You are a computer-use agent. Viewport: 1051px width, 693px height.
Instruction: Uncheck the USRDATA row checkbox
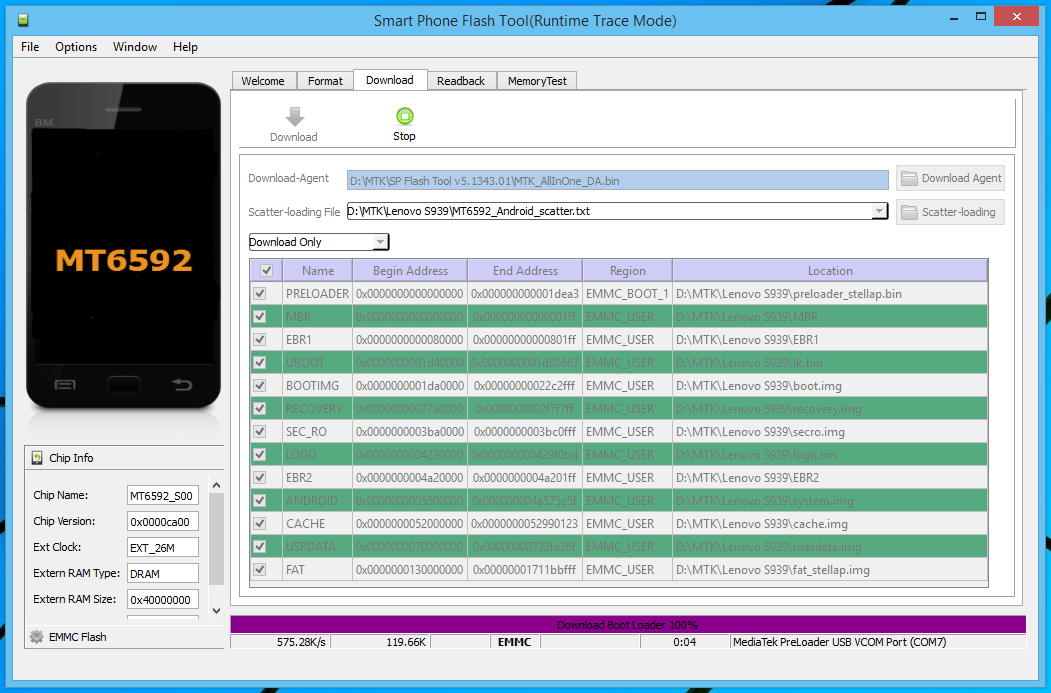260,546
